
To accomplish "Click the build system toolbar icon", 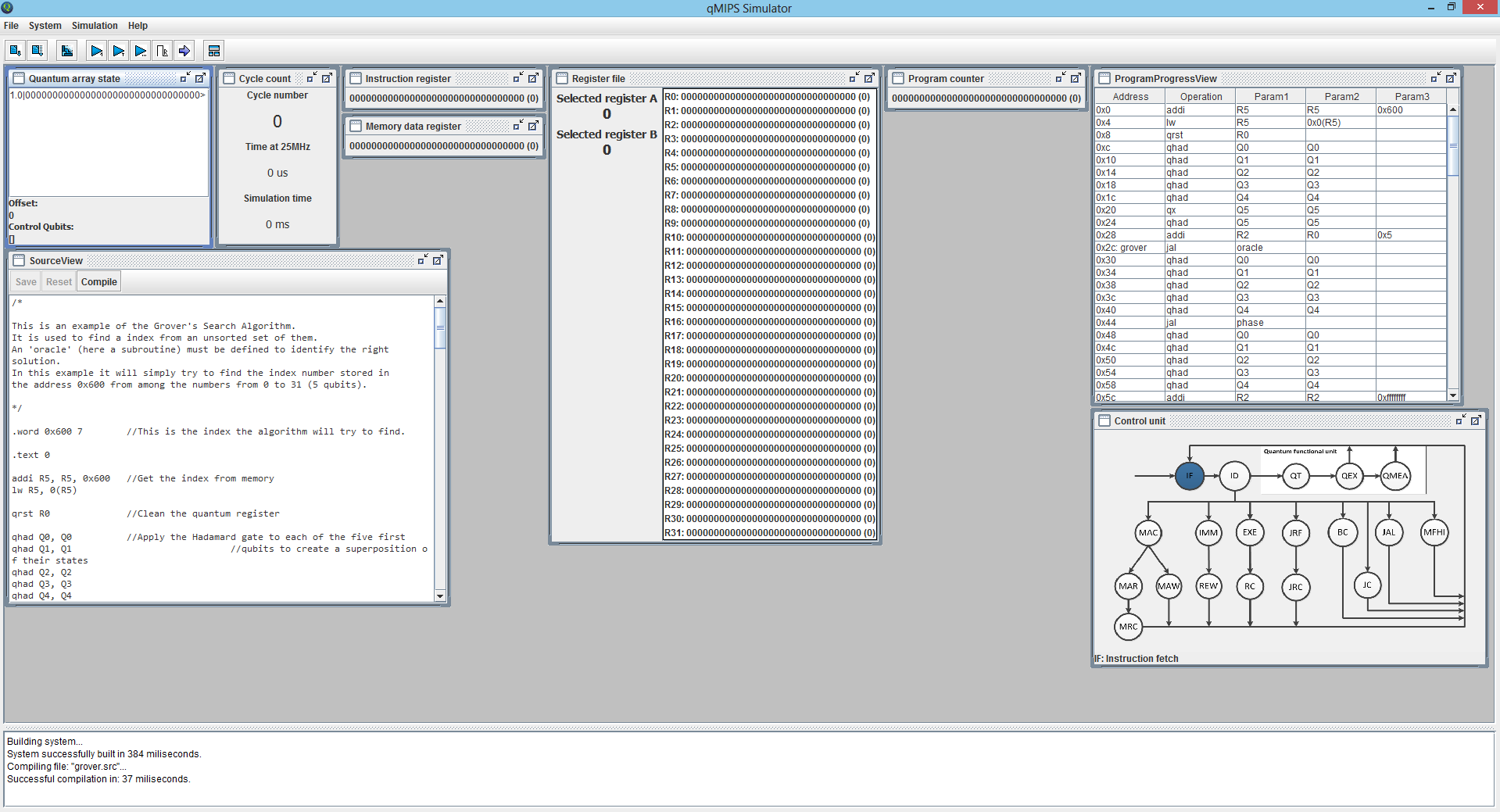I will pos(67,51).
